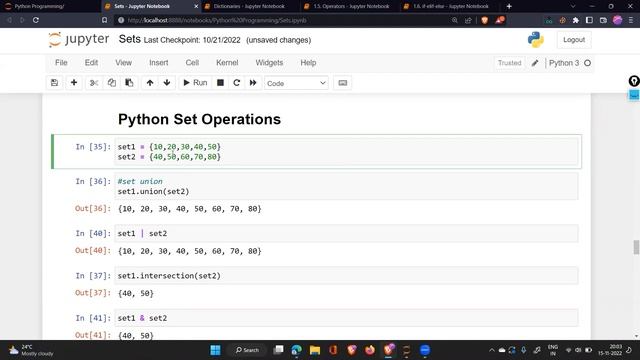Viewport: 640px width, 360px height.
Task: Open File Explorer from taskbar
Action: [315, 350]
